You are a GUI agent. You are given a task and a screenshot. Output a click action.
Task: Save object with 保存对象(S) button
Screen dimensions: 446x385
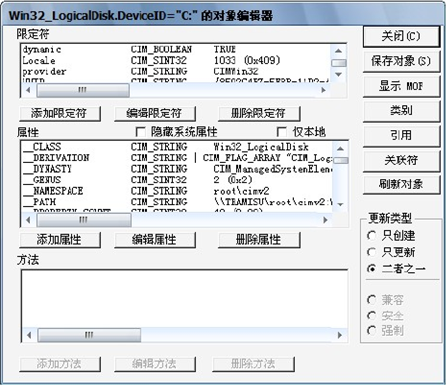(x=401, y=61)
